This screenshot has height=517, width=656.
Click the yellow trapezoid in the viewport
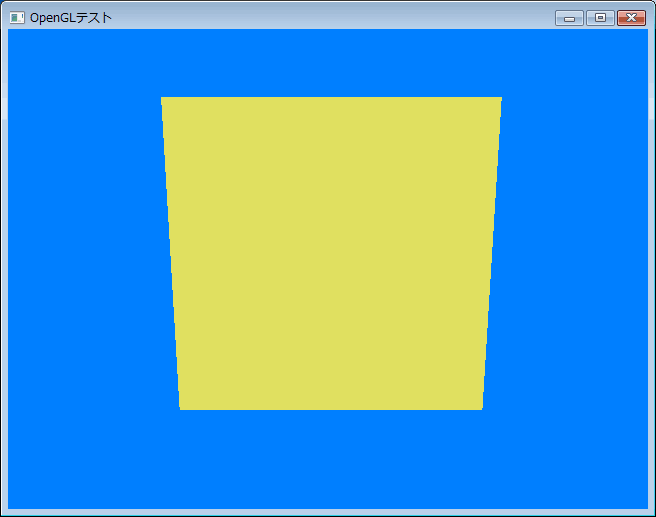point(331,253)
